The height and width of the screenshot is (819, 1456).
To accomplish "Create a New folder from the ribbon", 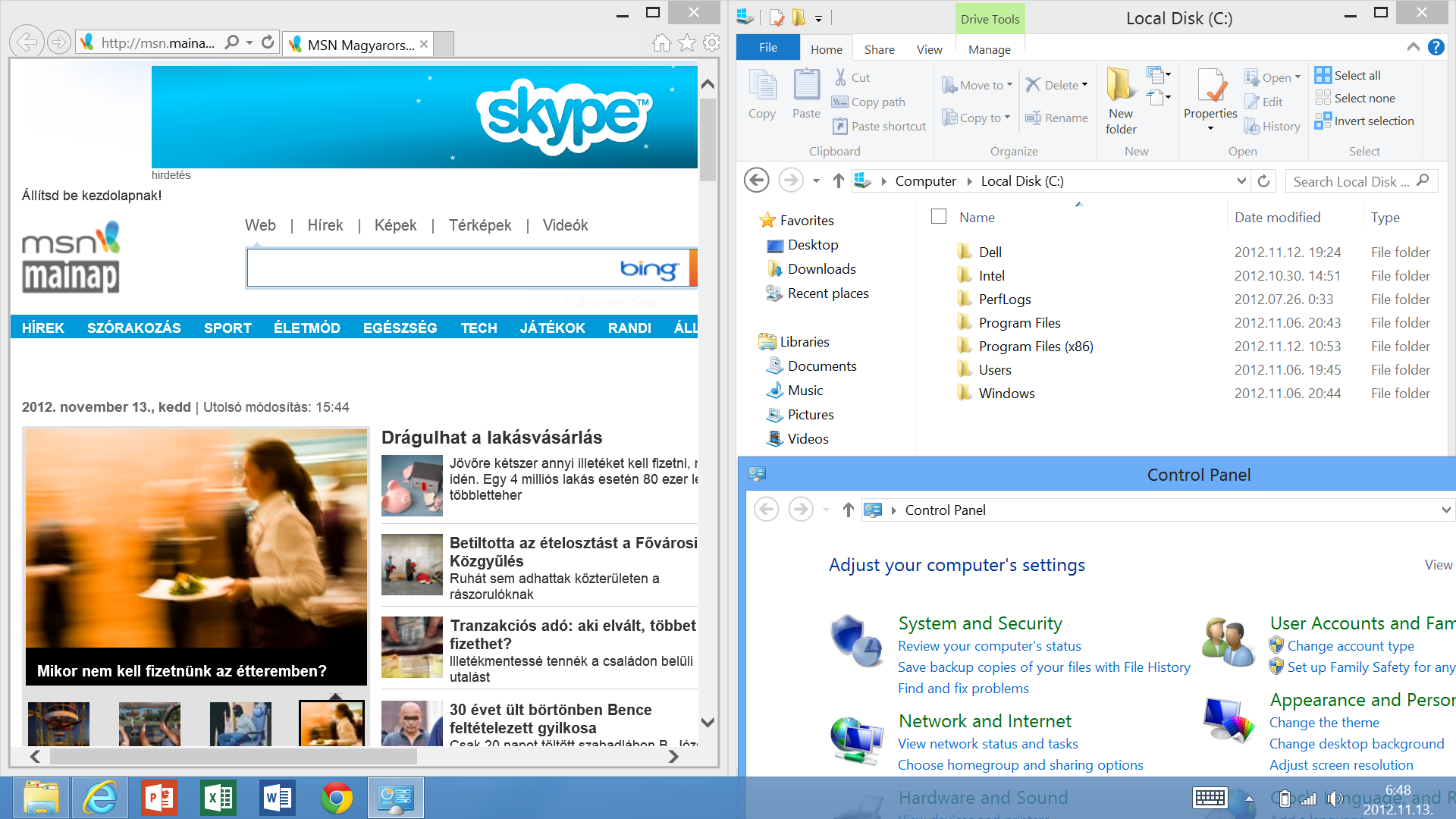I will [1121, 102].
